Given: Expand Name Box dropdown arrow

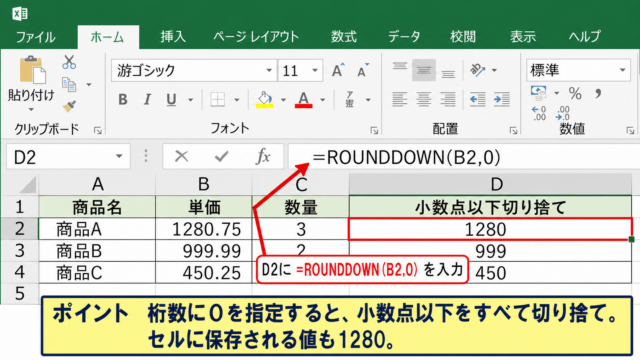Looking at the screenshot, I should point(119,156).
